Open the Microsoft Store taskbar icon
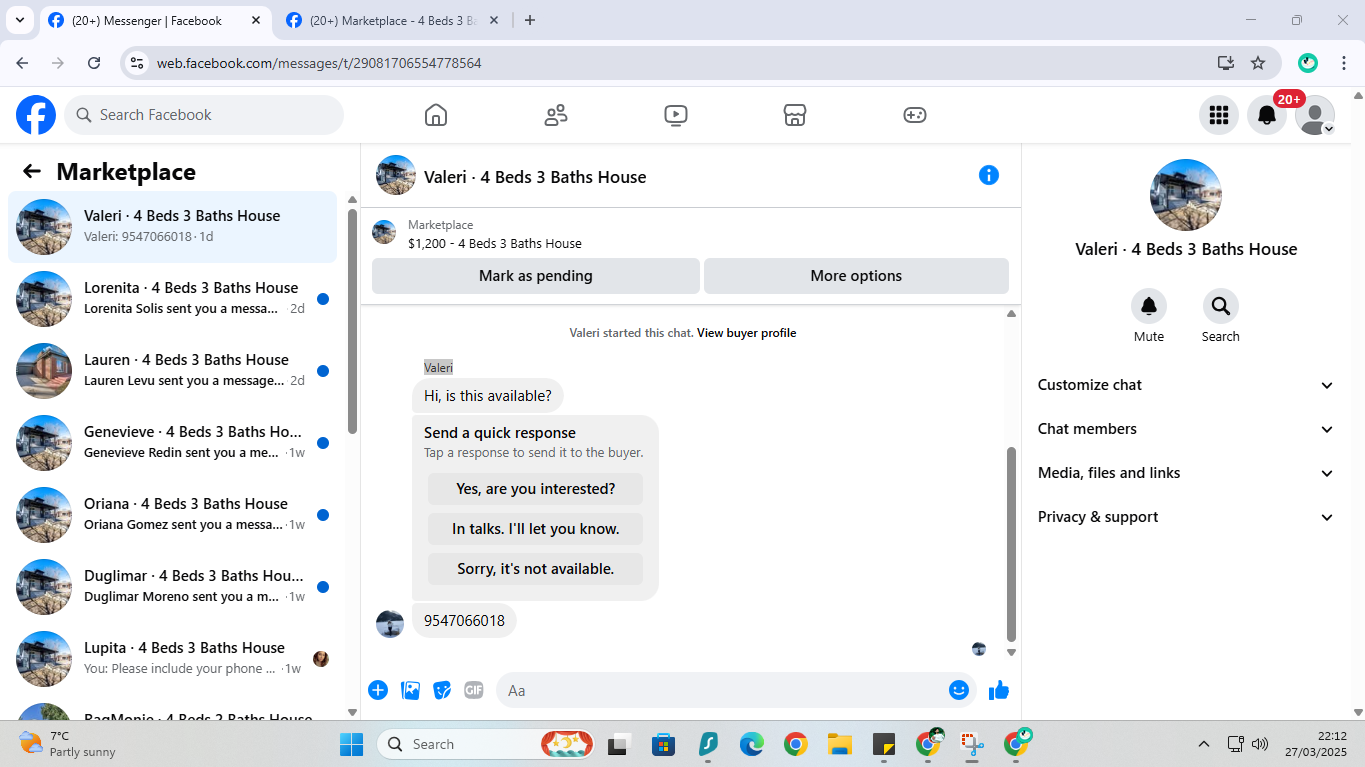The image size is (1365, 767). pyautogui.click(x=663, y=744)
